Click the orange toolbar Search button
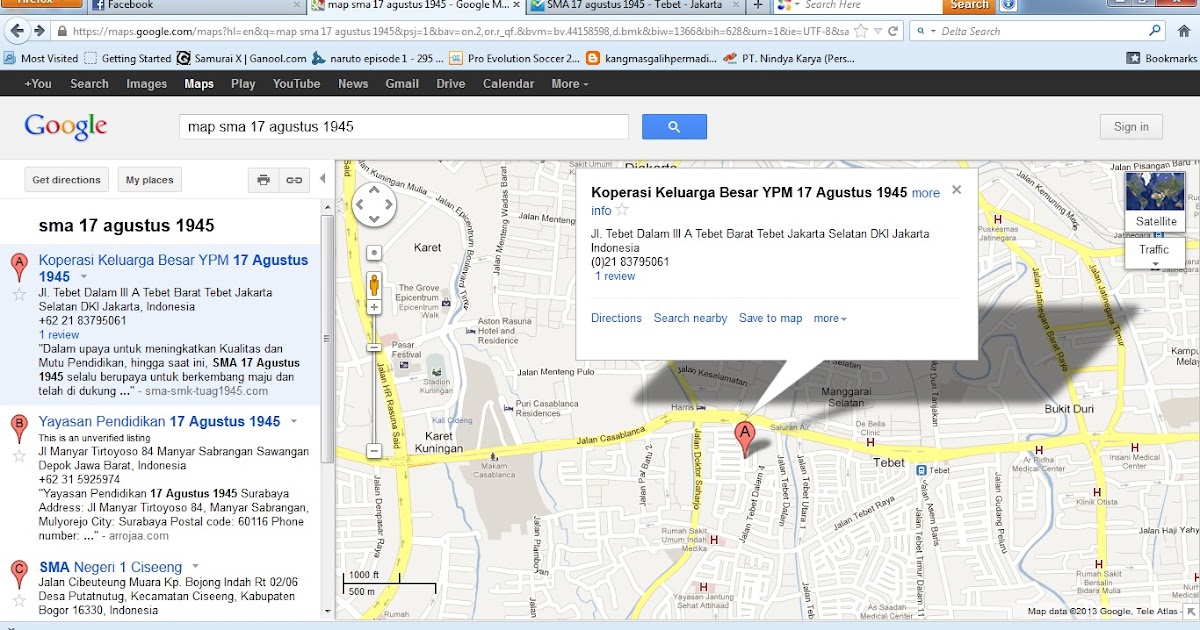 tap(969, 5)
